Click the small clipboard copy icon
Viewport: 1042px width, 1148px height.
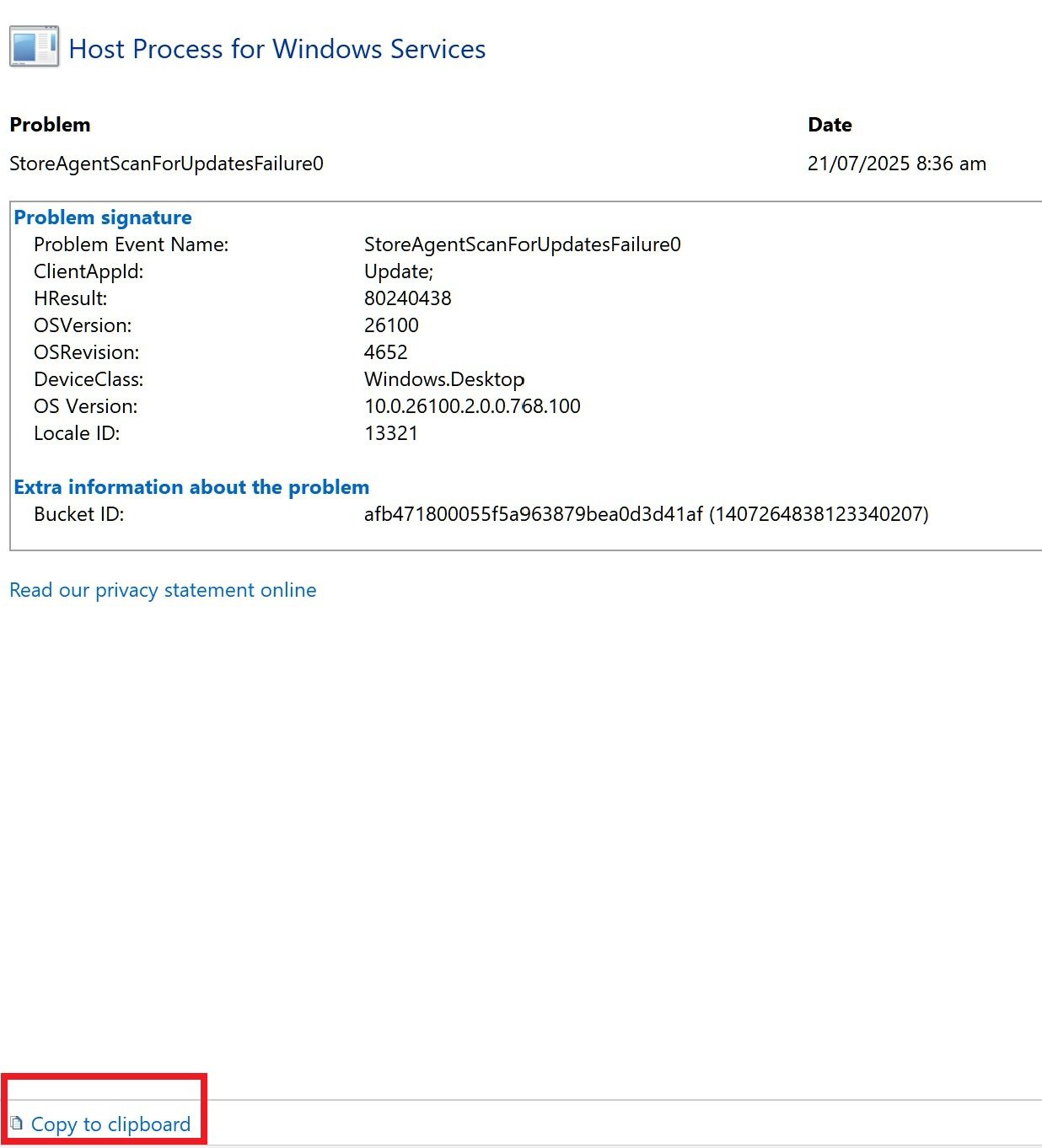(16, 1123)
